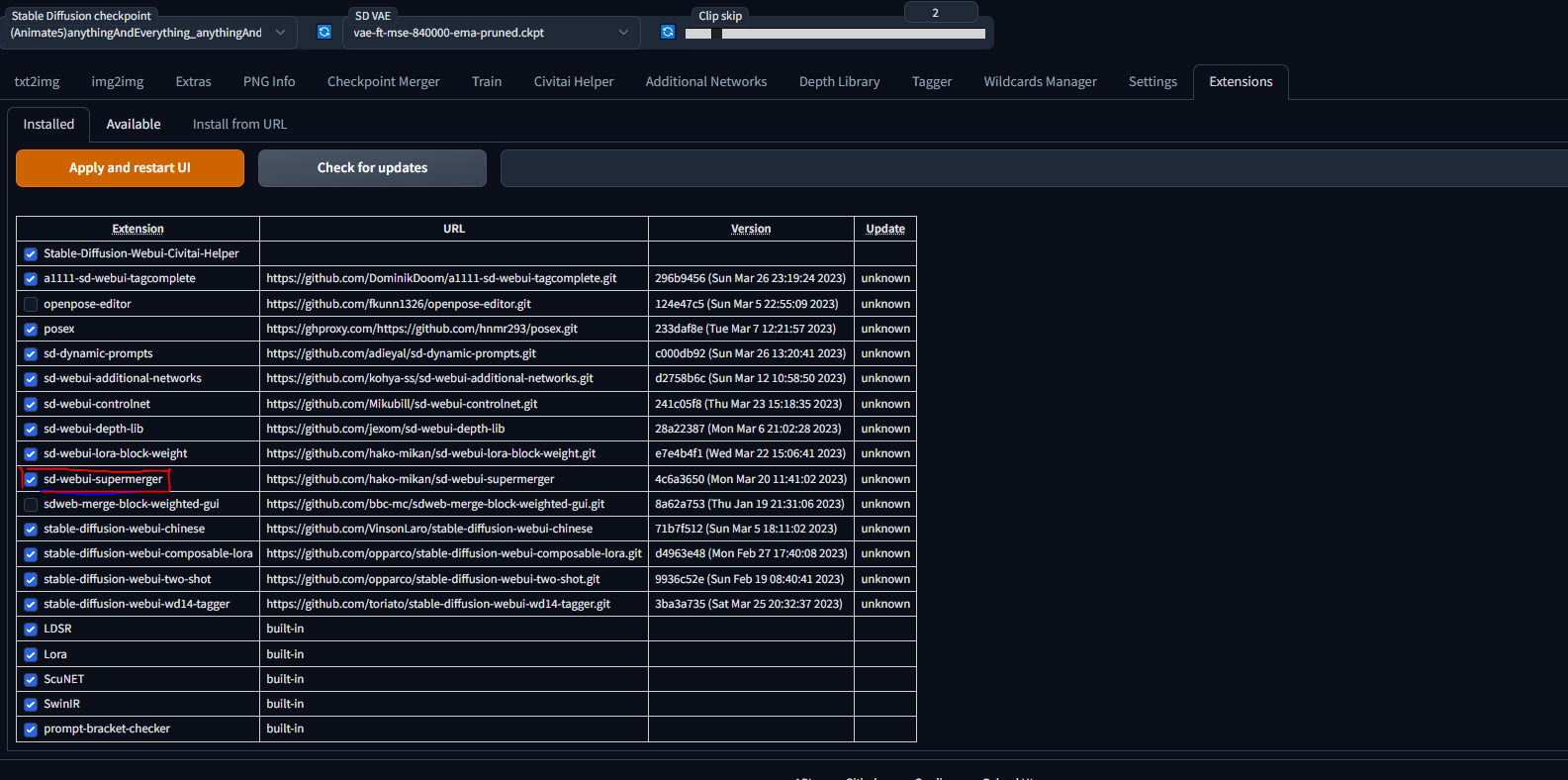Switch to the img2img tab
The width and height of the screenshot is (1568, 780).
tap(118, 82)
